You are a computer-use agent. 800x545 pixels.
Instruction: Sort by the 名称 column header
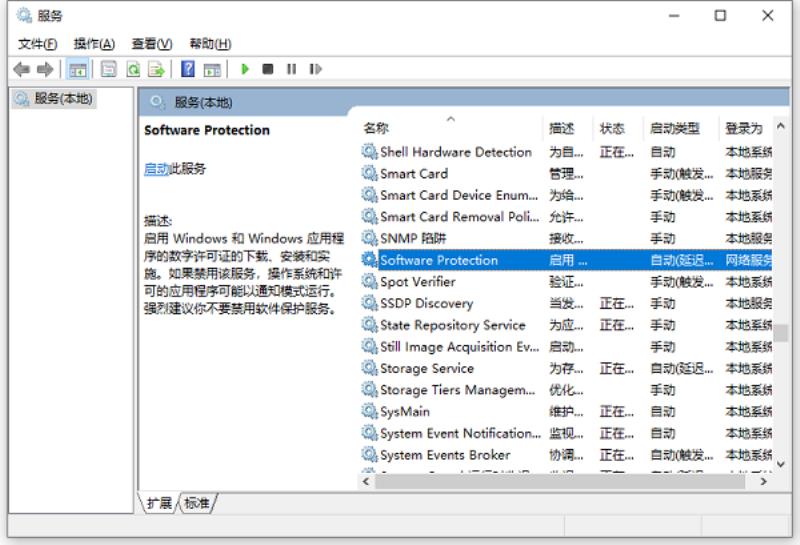451,128
